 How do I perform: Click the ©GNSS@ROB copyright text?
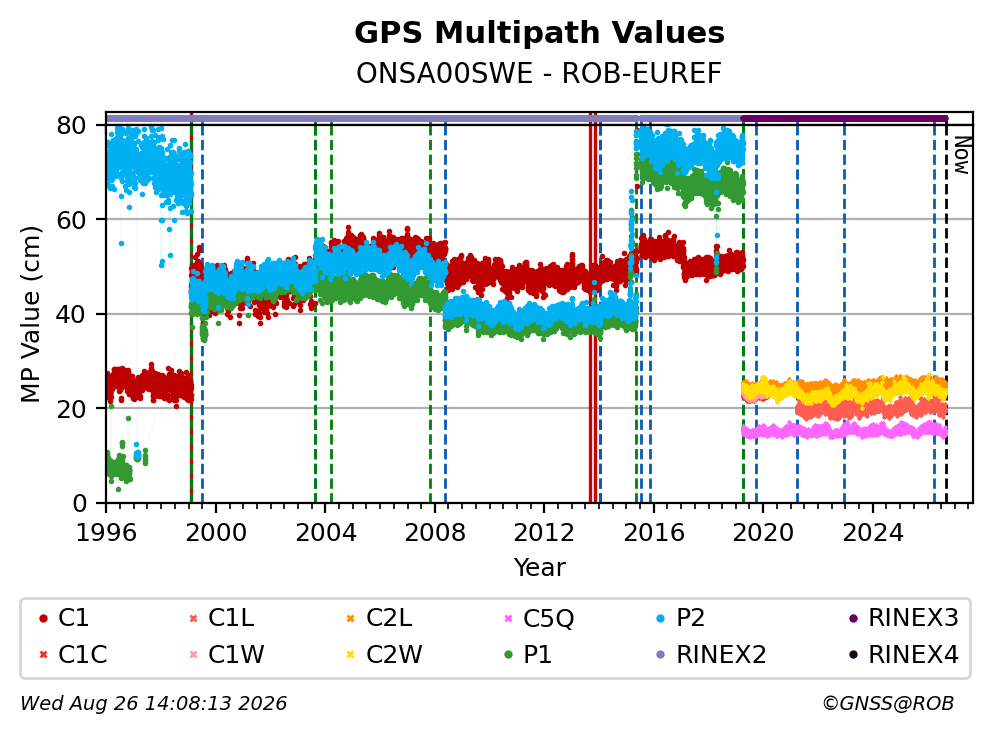pos(888,703)
